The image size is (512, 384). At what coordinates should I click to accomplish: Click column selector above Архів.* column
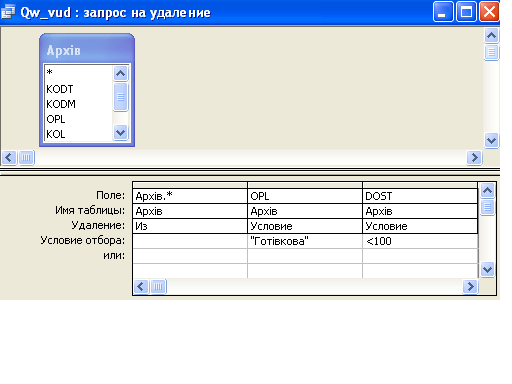coord(190,185)
